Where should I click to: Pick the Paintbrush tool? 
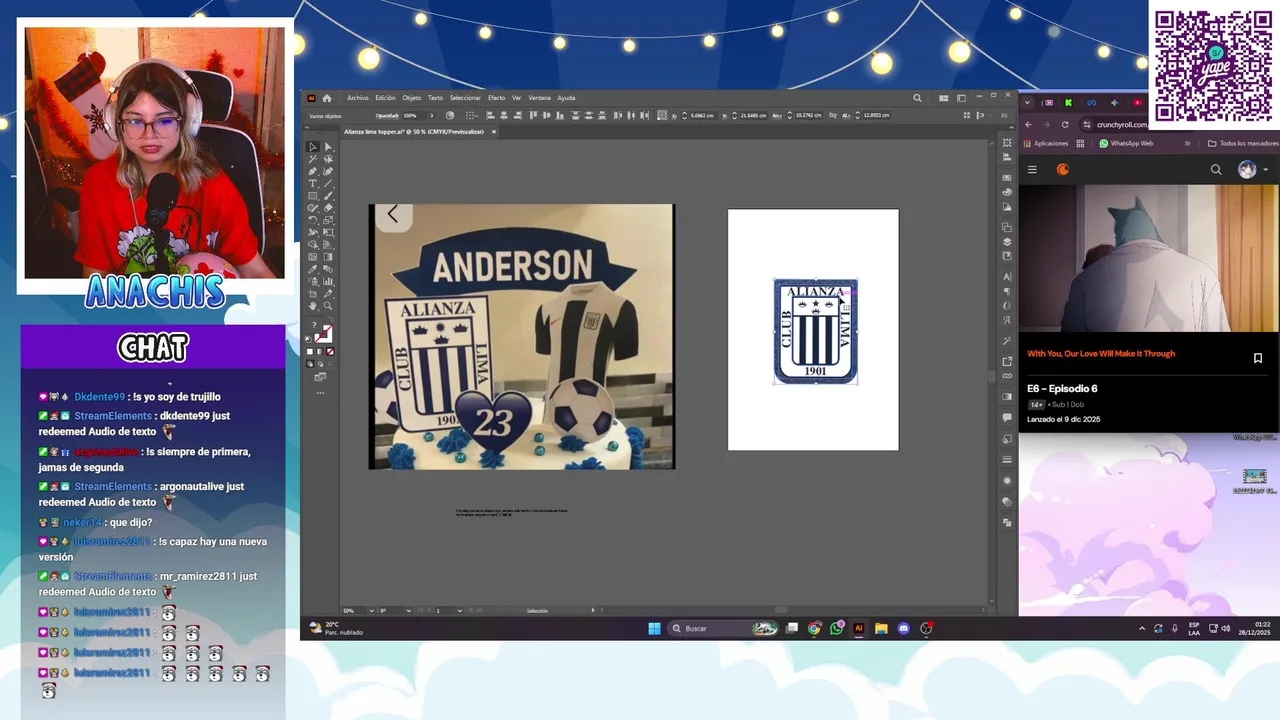click(328, 195)
